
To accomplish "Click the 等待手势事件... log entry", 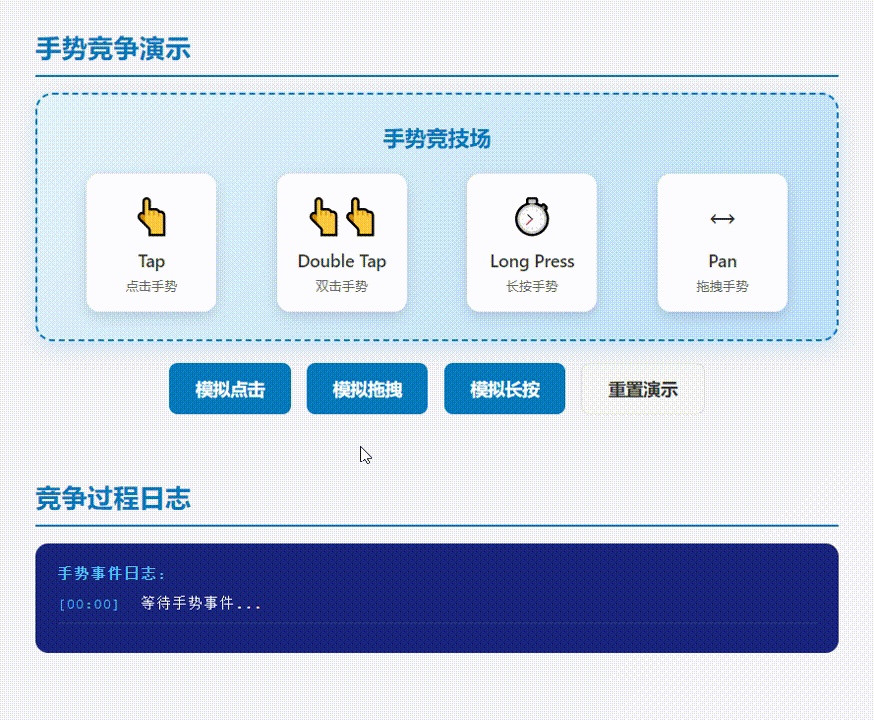I will click(201, 603).
